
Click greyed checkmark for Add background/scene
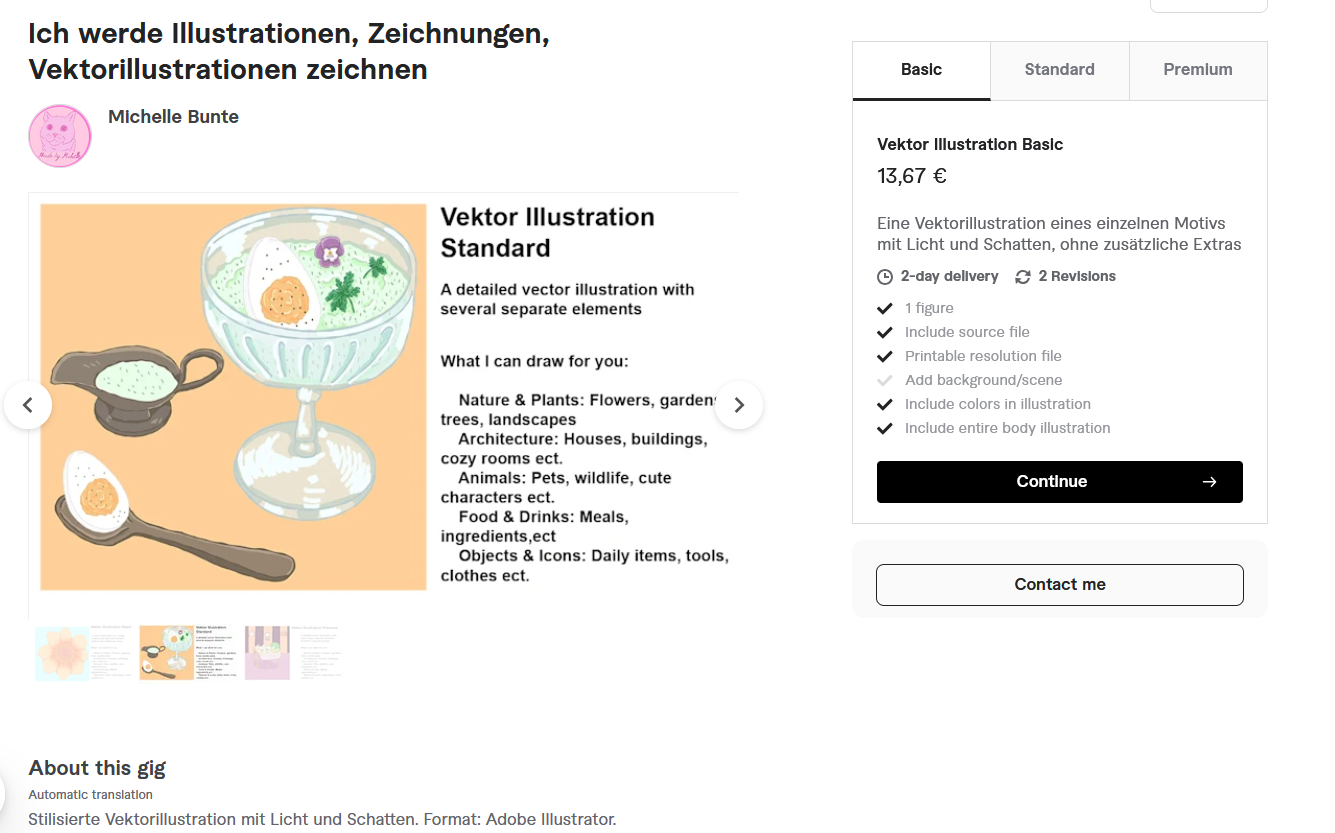885,380
